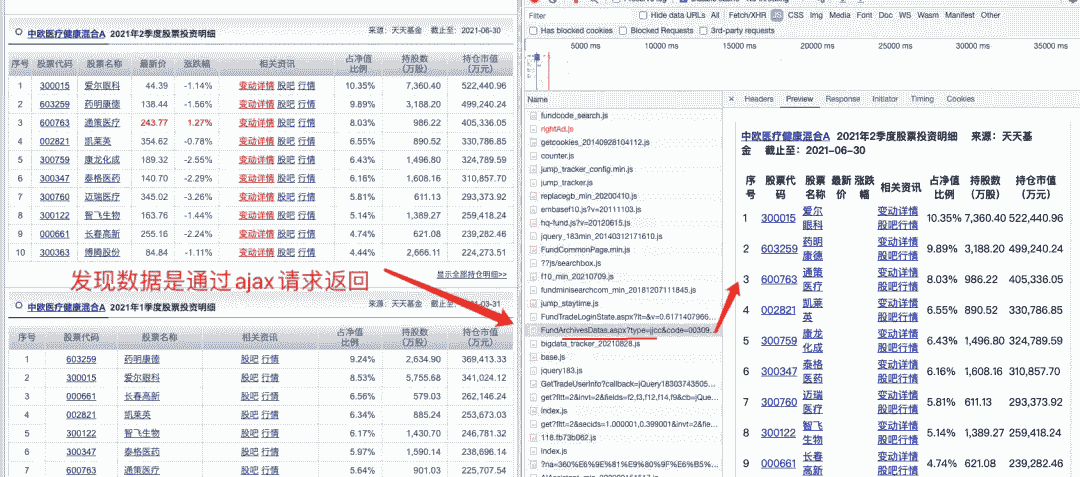Click the file icon beside base.js
The image size is (1080, 477).
tap(533, 357)
